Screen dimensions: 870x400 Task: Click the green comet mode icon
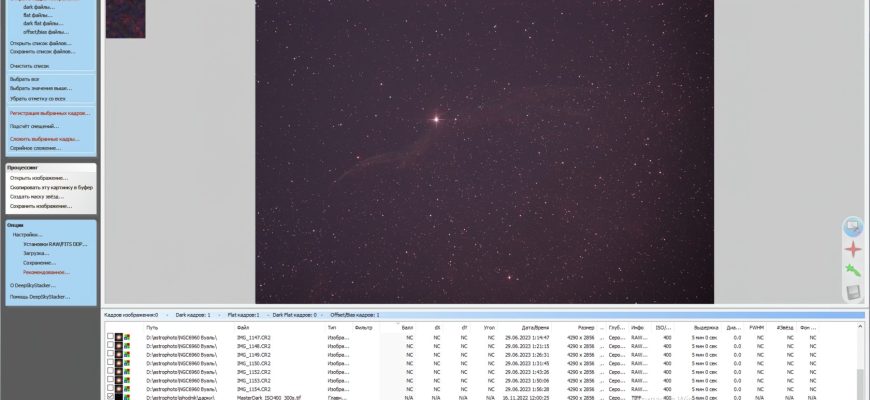[853, 270]
